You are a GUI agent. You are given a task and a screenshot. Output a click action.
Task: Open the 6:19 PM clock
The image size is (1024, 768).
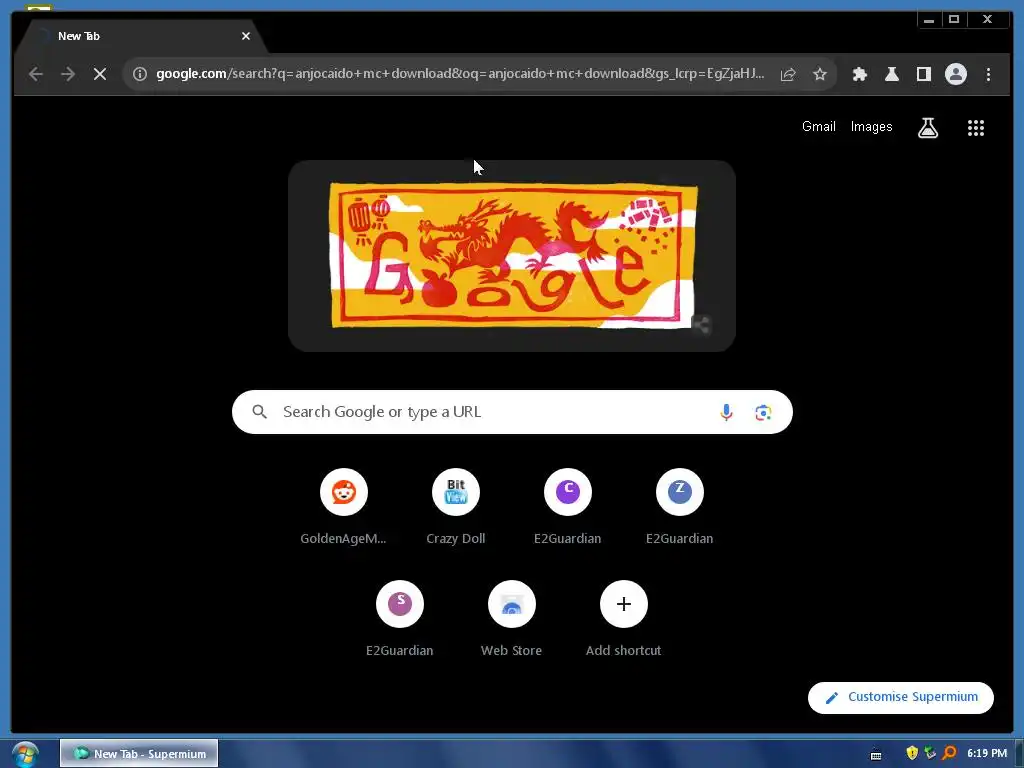987,754
